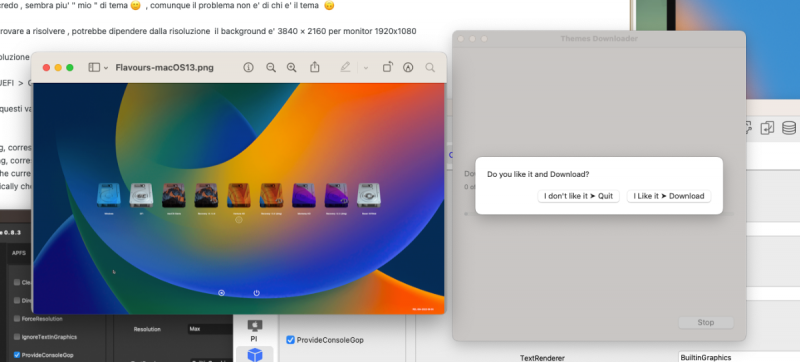
Task: Click the BuiltinGraphics value field
Action: 739,357
